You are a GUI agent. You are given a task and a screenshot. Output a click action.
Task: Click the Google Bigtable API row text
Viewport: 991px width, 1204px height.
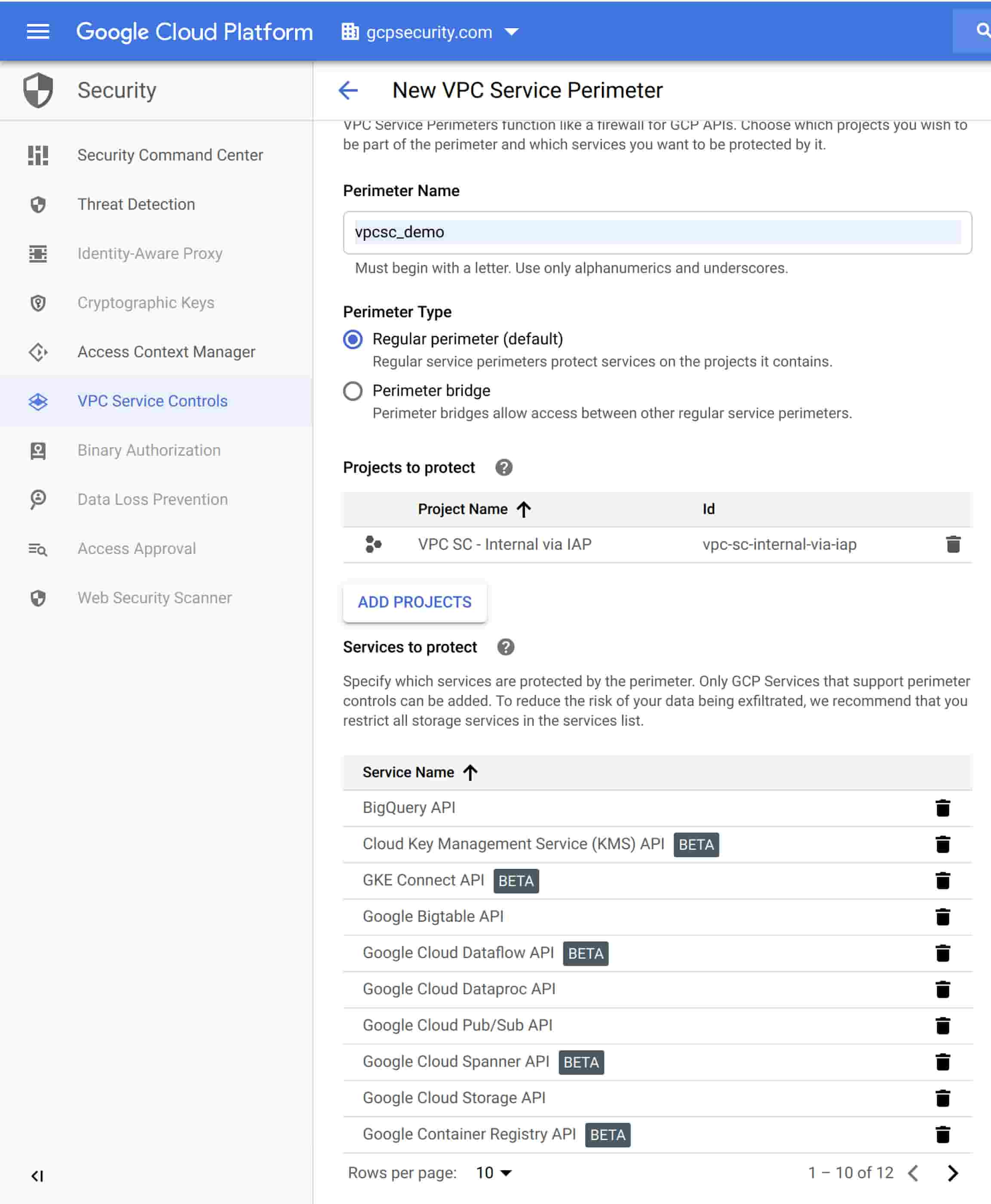tap(433, 916)
